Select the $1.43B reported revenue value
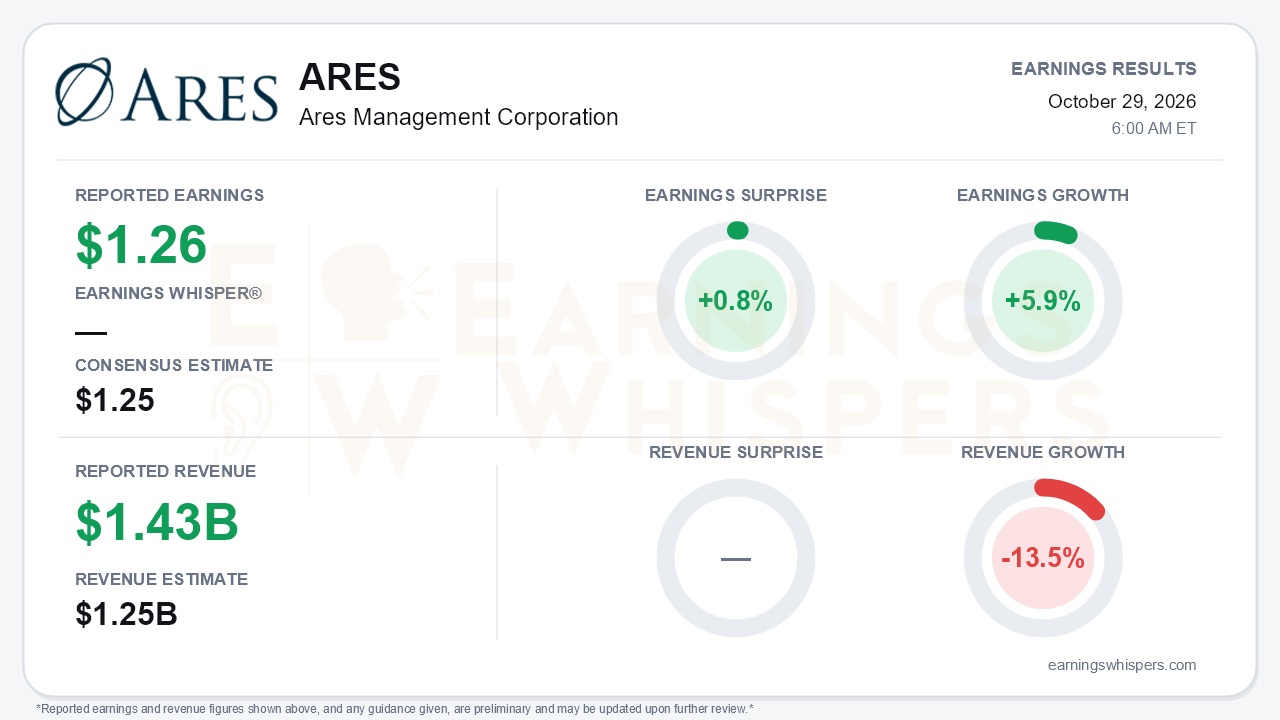 click(x=157, y=522)
